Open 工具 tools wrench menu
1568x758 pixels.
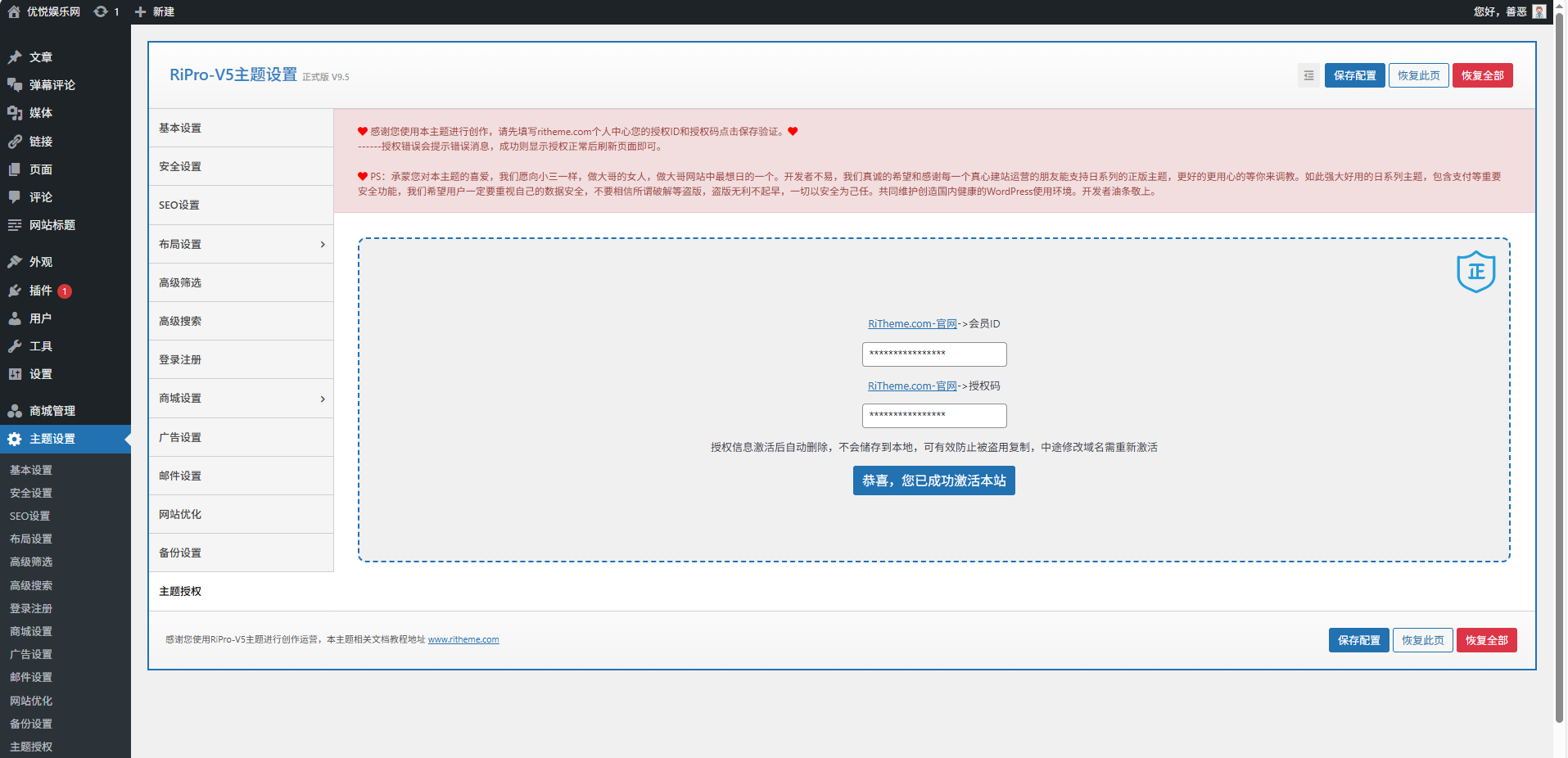[41, 346]
